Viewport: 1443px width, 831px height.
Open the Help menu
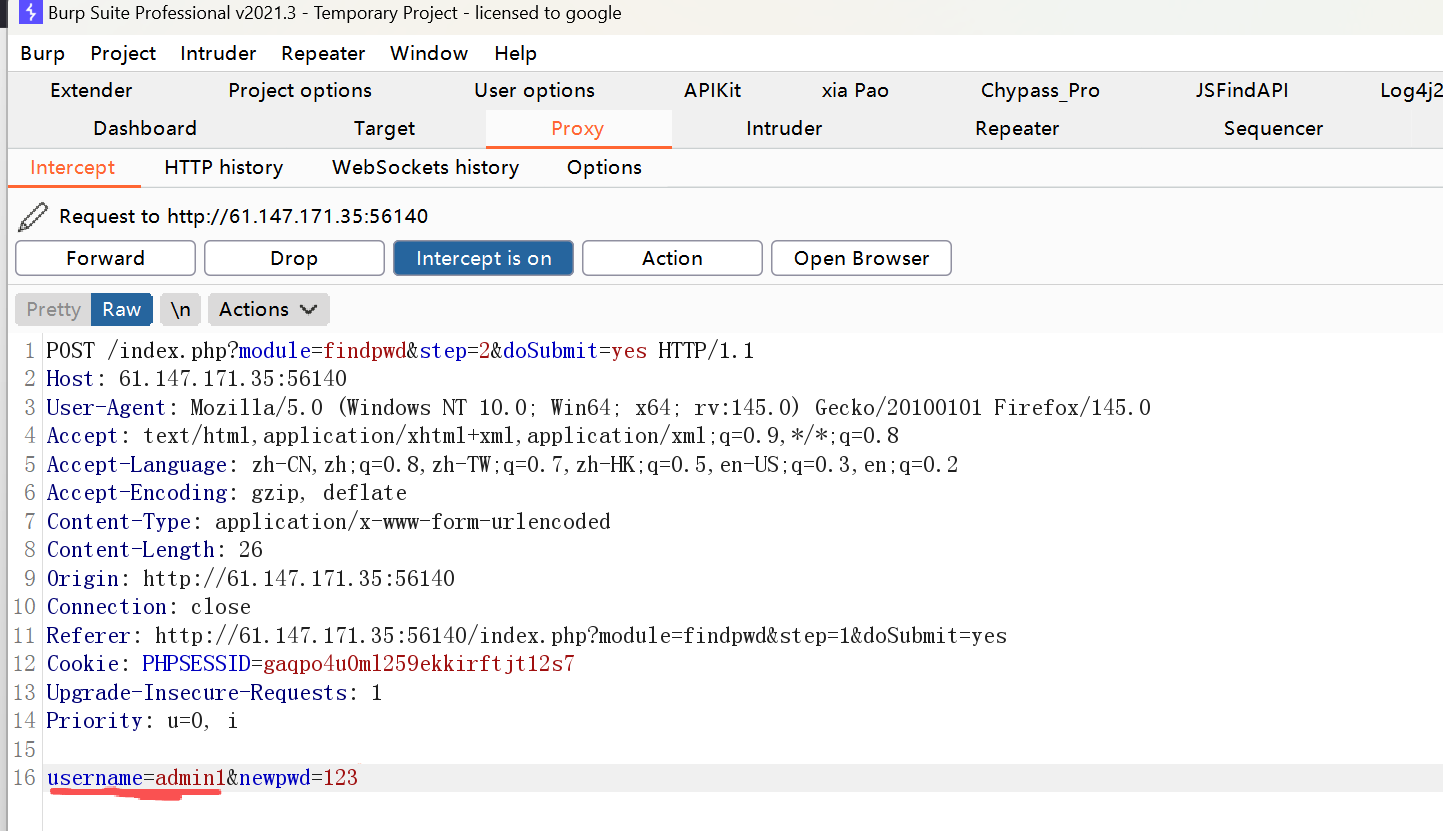(x=515, y=54)
